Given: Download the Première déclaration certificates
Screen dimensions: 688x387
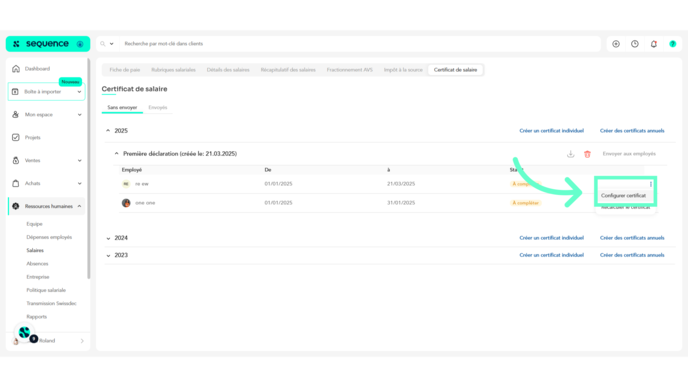Looking at the screenshot, I should pyautogui.click(x=570, y=154).
